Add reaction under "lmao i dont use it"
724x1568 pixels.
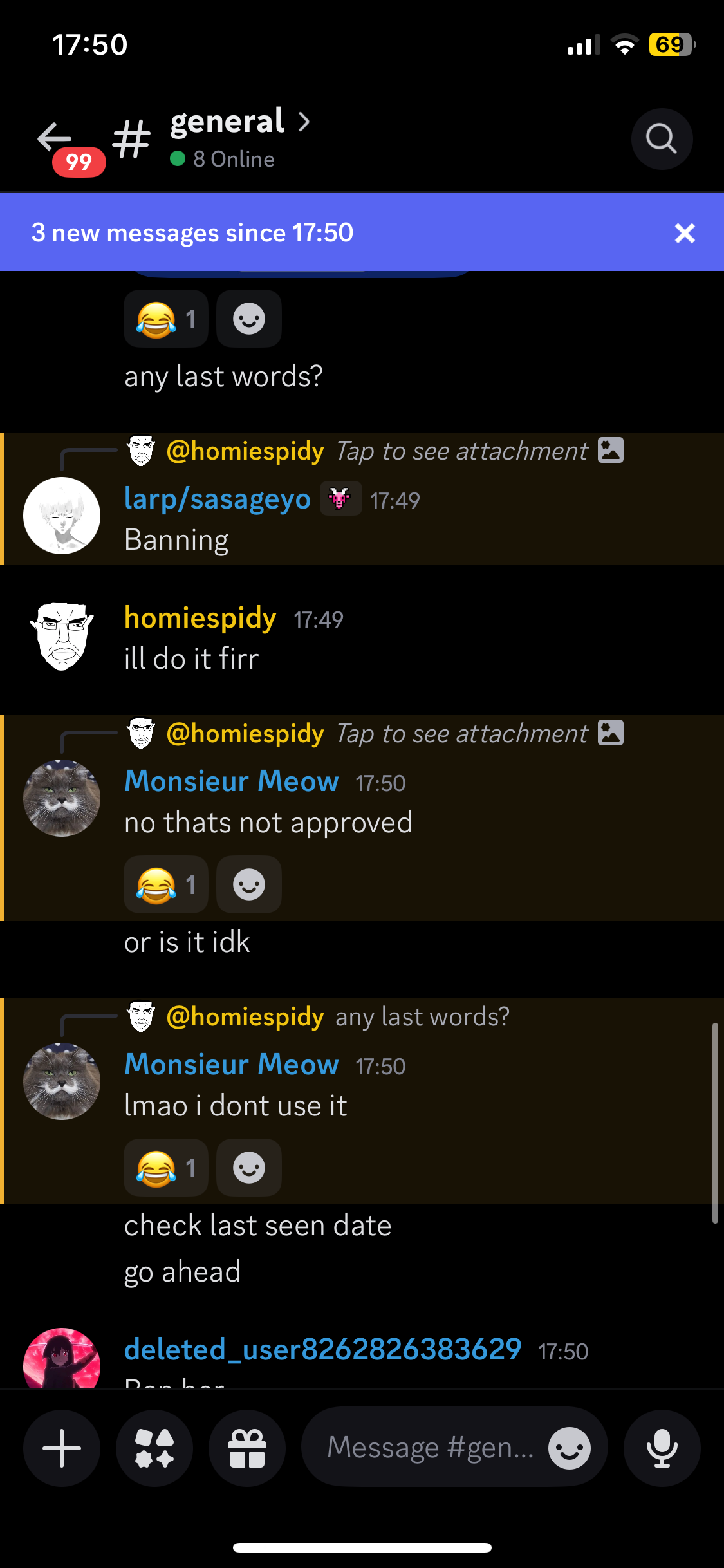pos(249,1168)
